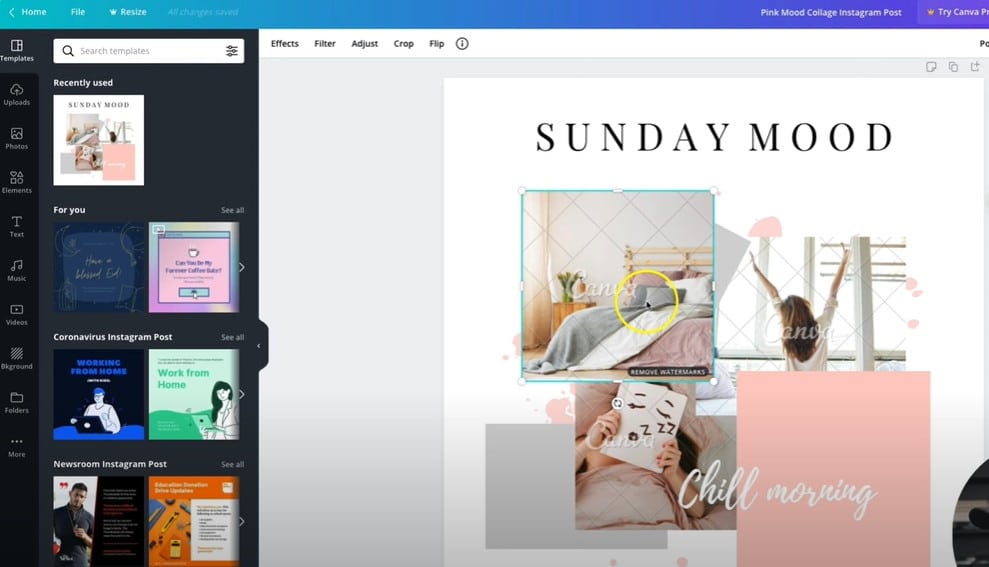Open the Videos sidebar tab
The image size is (989, 567).
[17, 315]
